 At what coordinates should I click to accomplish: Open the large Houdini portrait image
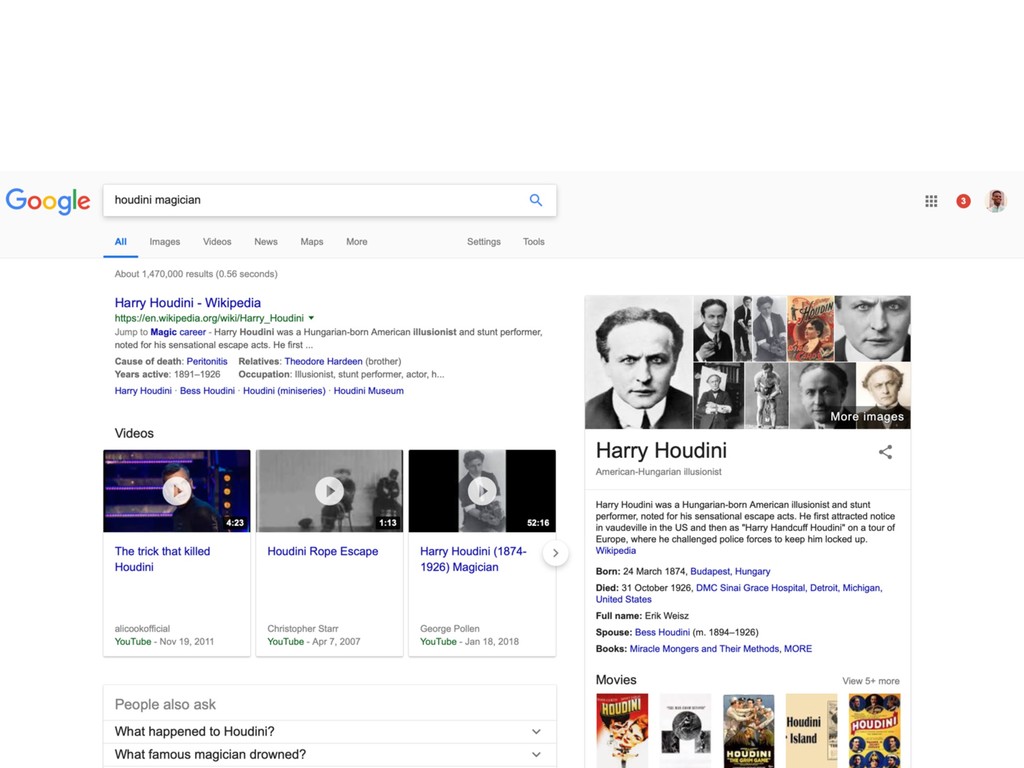pyautogui.click(x=639, y=362)
